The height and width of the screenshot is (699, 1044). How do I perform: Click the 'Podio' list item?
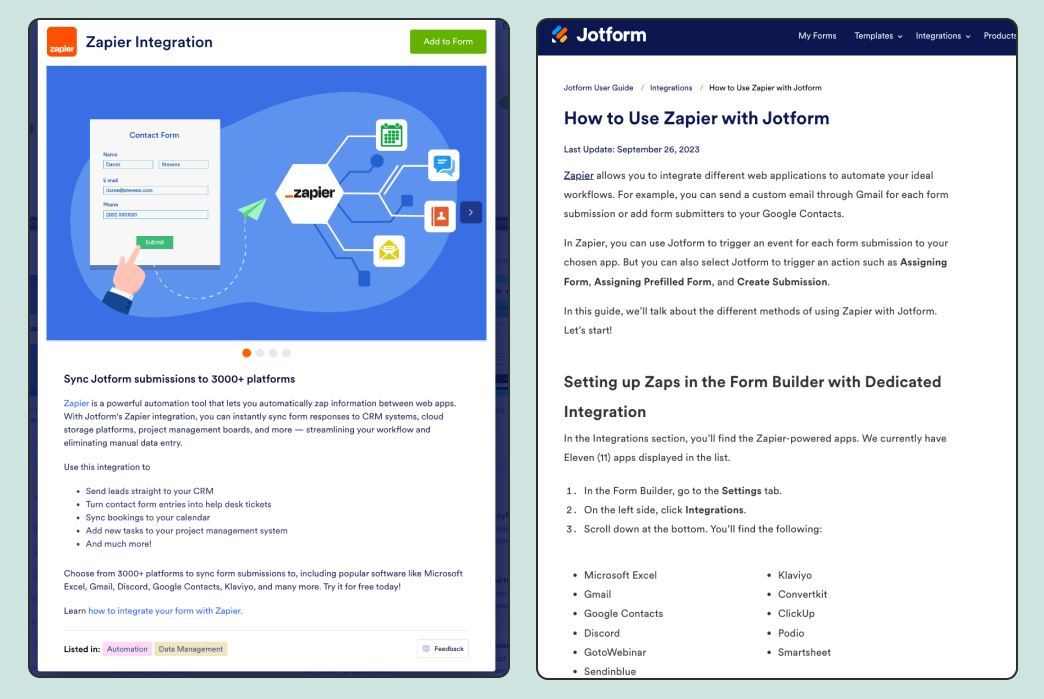tap(790, 633)
